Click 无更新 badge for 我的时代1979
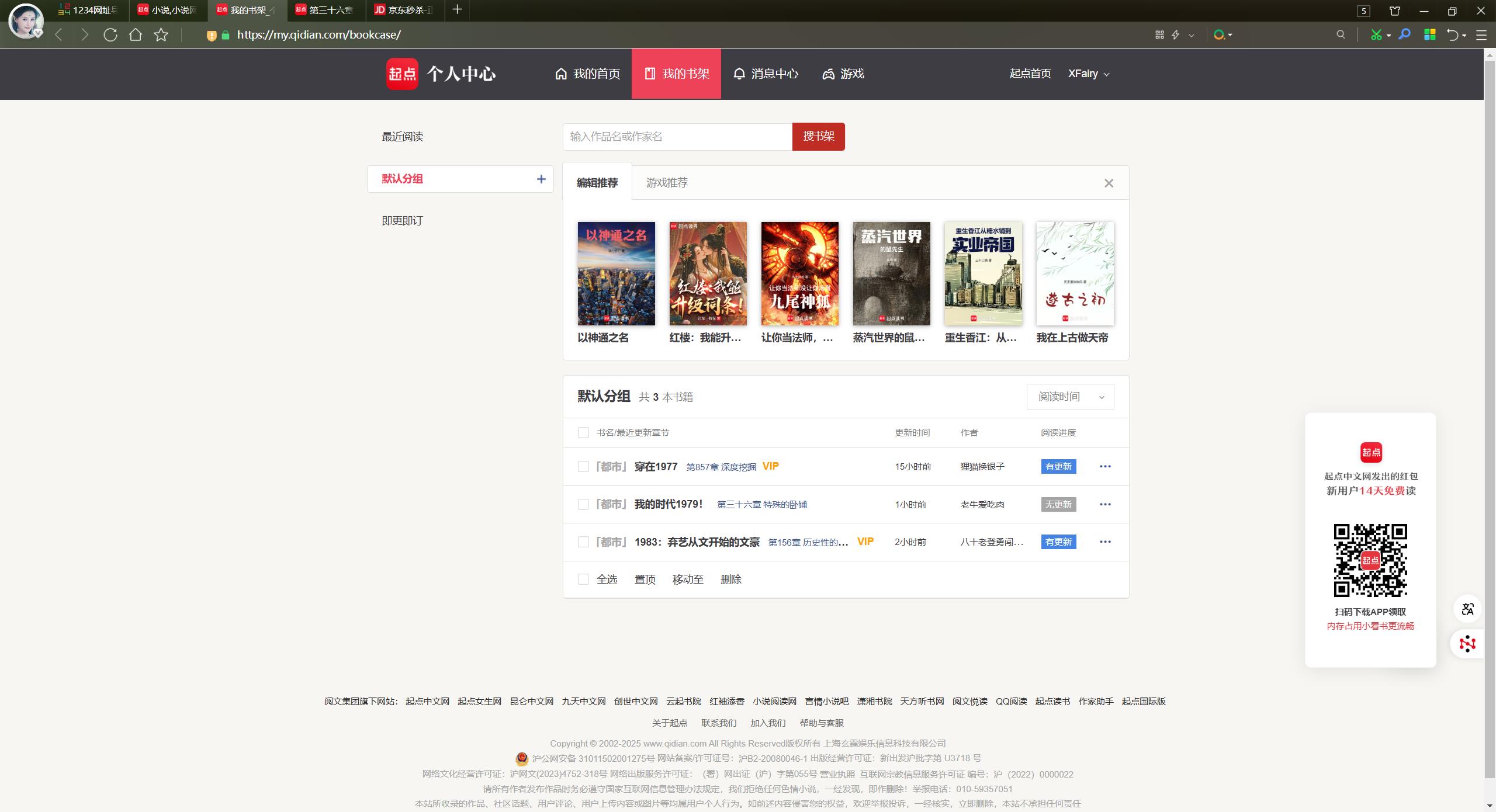 pos(1058,505)
